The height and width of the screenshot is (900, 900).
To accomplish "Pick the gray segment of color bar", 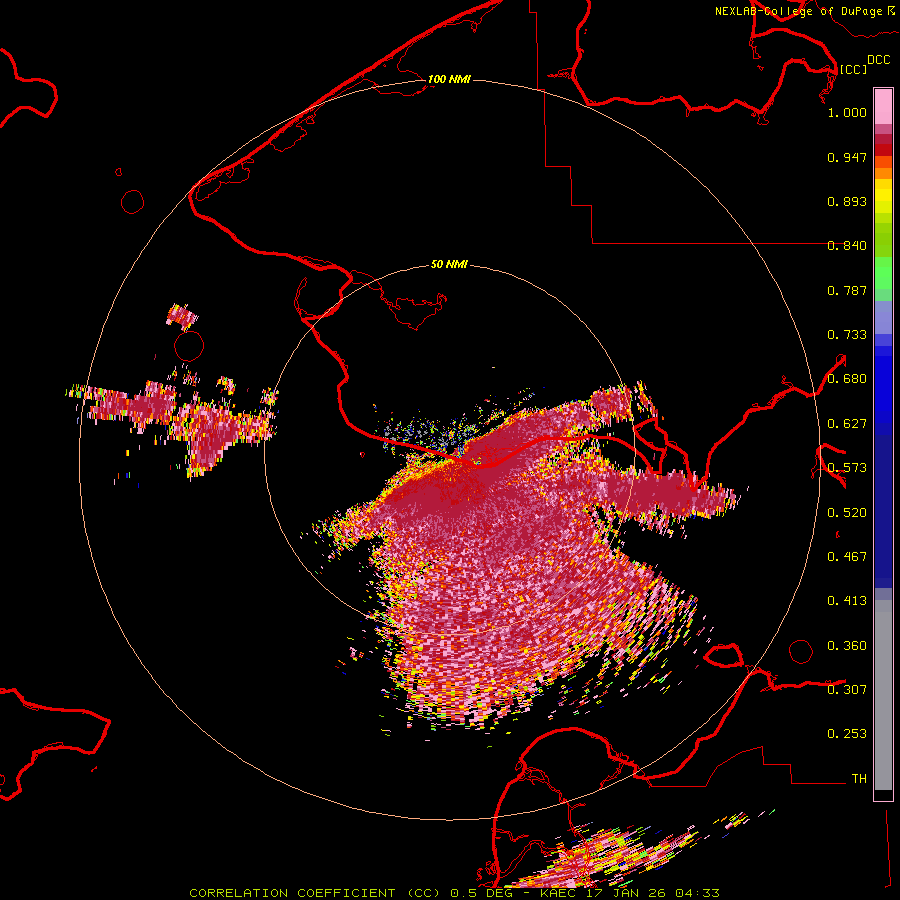I will click(x=883, y=695).
